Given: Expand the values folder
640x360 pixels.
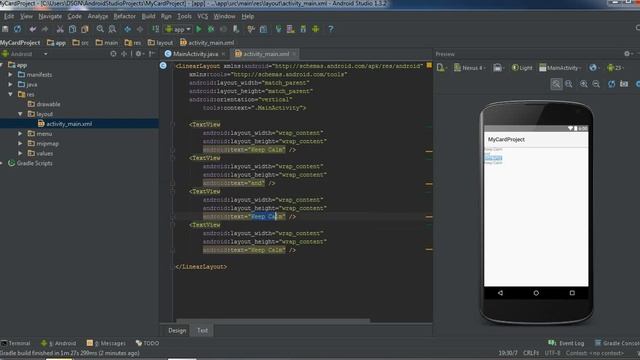Looking at the screenshot, I should (x=20, y=153).
